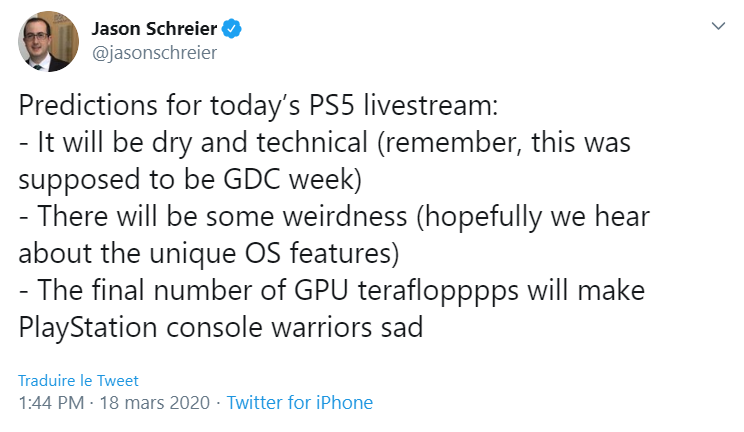
Task: Click the blue verified badge
Action: [232, 29]
